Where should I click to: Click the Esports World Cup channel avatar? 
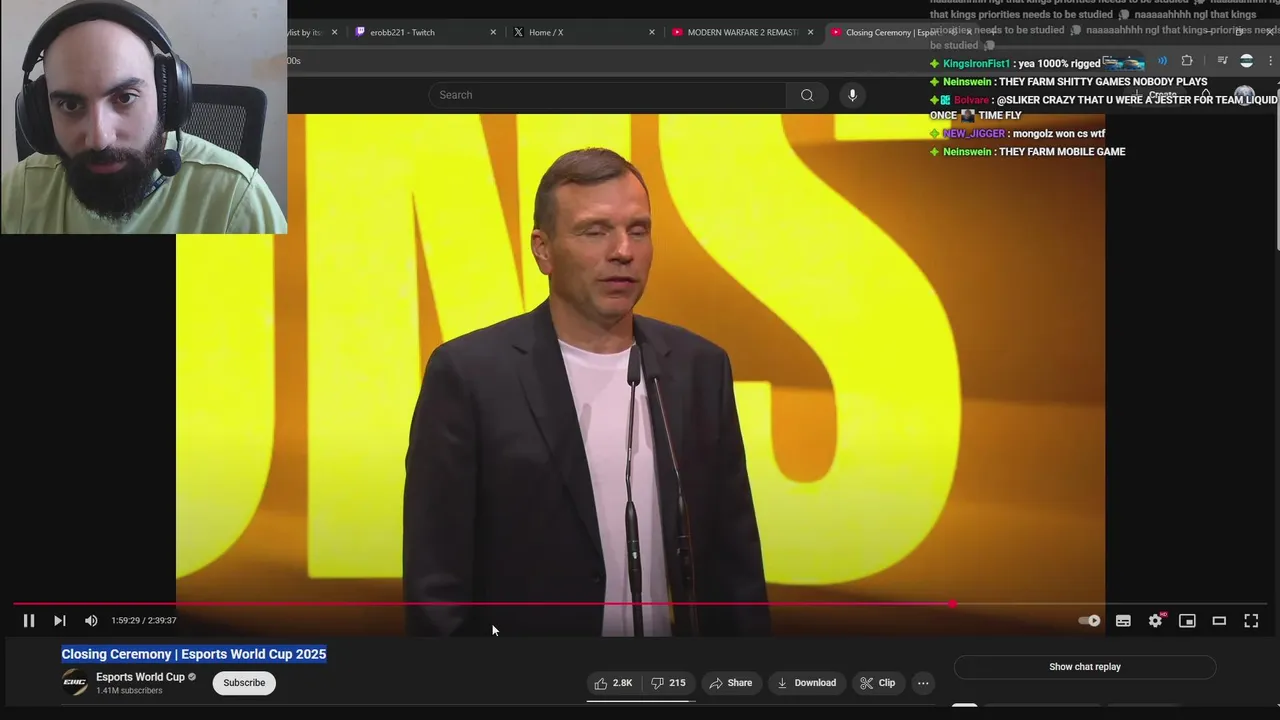click(x=75, y=683)
